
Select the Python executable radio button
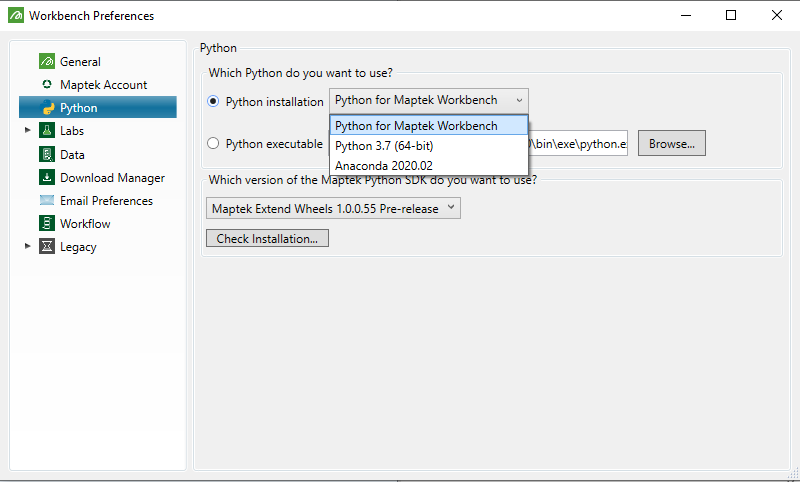213,143
